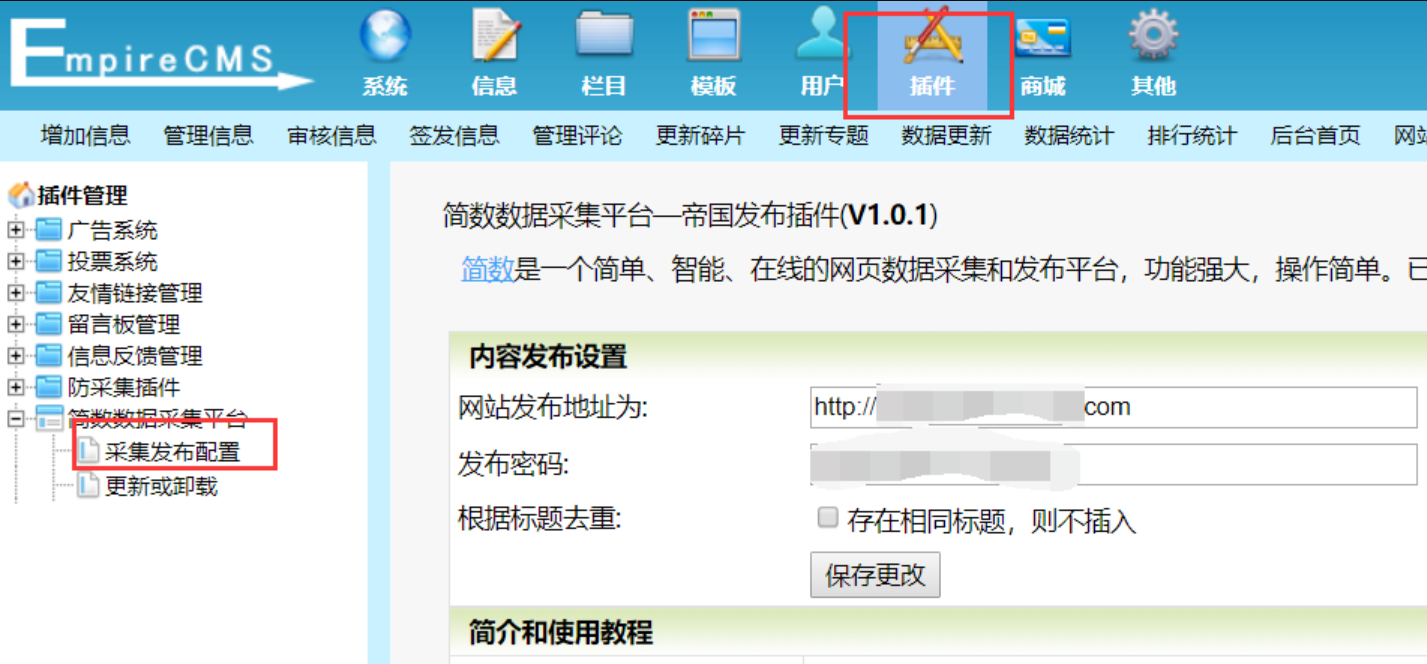This screenshot has width=1427, height=664.
Task: Collapse the 简数数据采集平台 tree node
Action: click(15, 419)
